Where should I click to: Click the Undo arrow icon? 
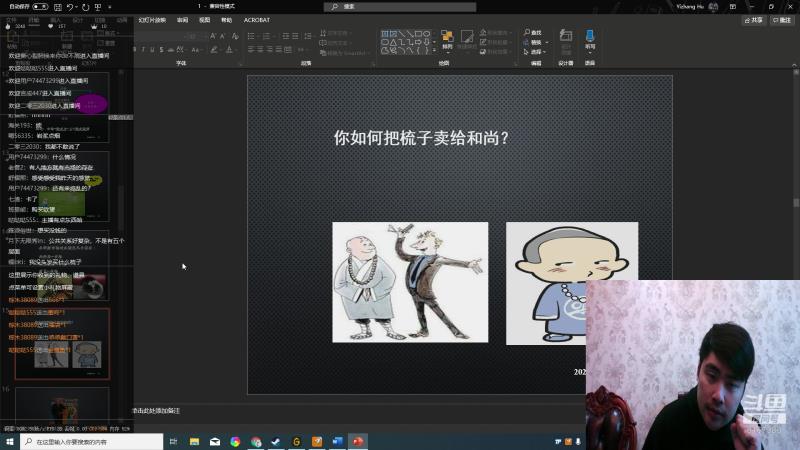click(x=71, y=6)
